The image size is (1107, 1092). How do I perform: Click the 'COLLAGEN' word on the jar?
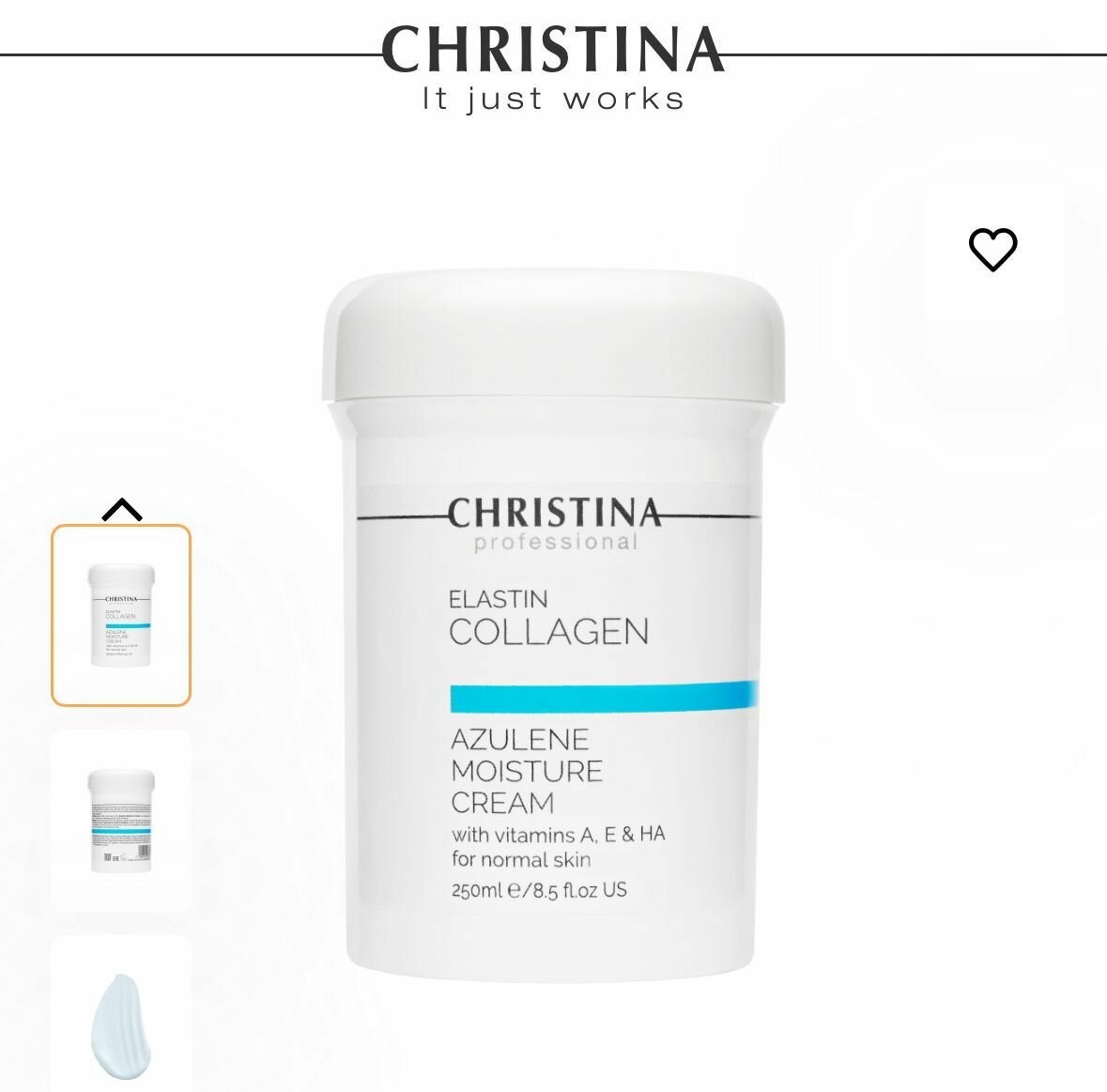(549, 631)
